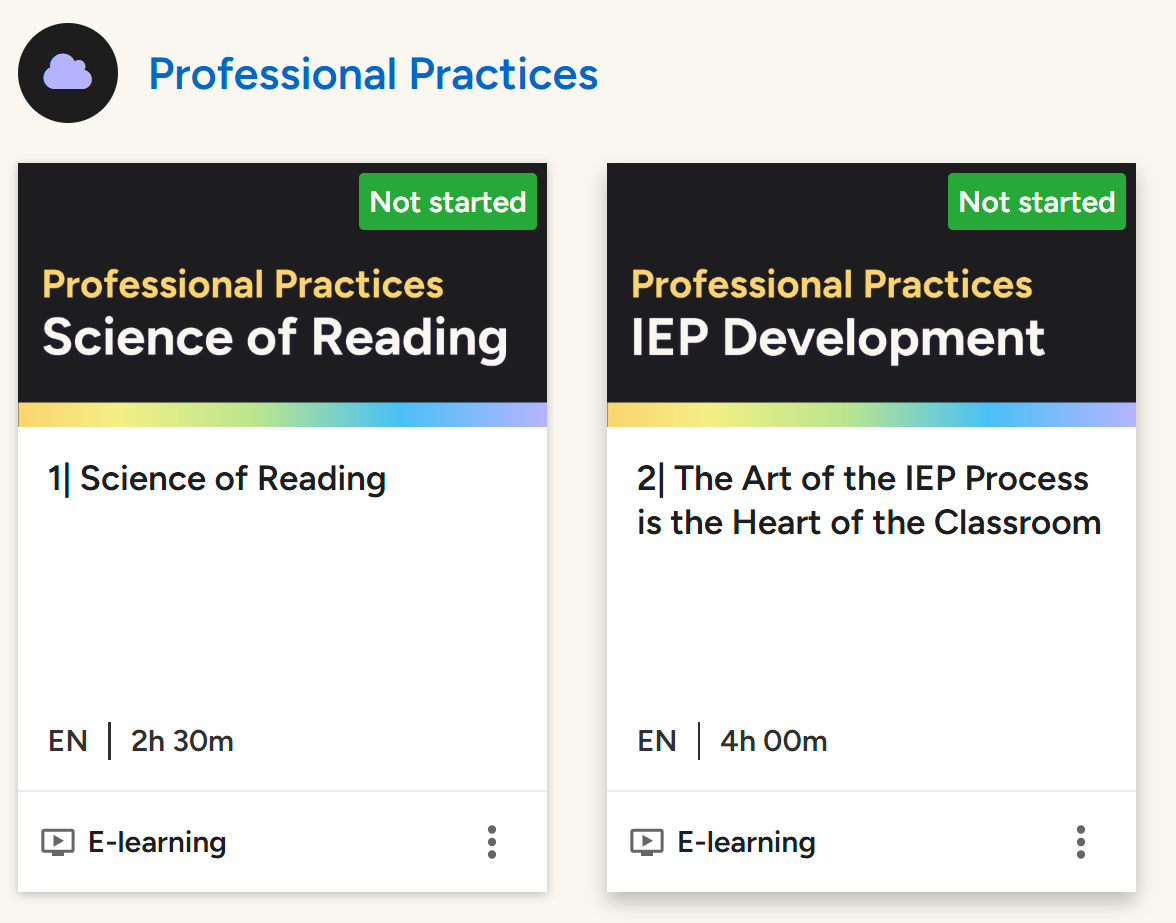This screenshot has width=1176, height=923.
Task: Click the 4h 00m duration label
Action: [x=773, y=741]
